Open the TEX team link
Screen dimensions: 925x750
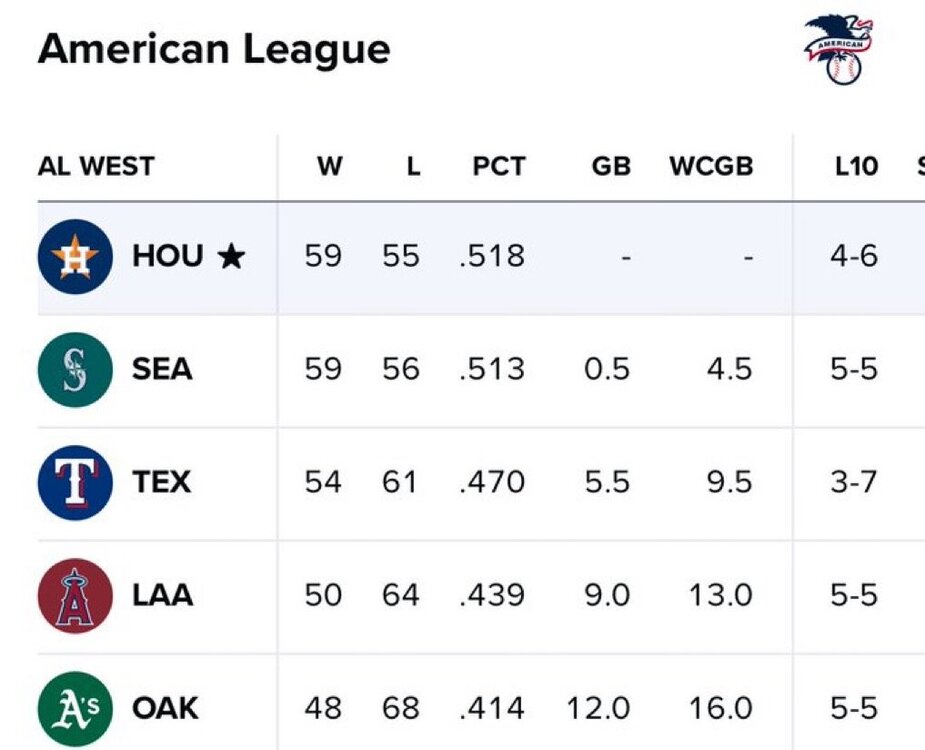tap(162, 483)
